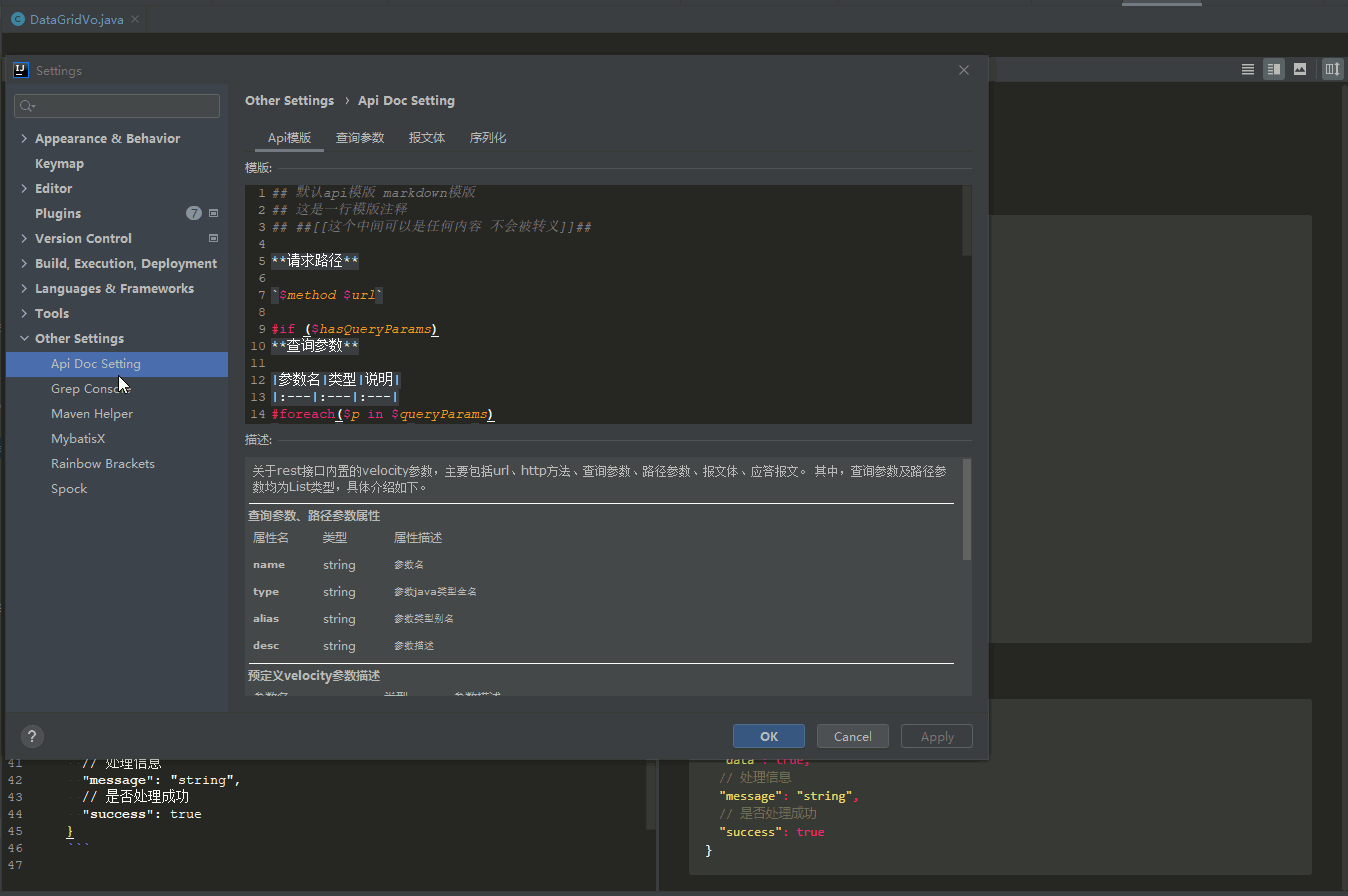Click the template editor vertical scrollbar
Viewport: 1348px width, 896px height.
(967, 220)
